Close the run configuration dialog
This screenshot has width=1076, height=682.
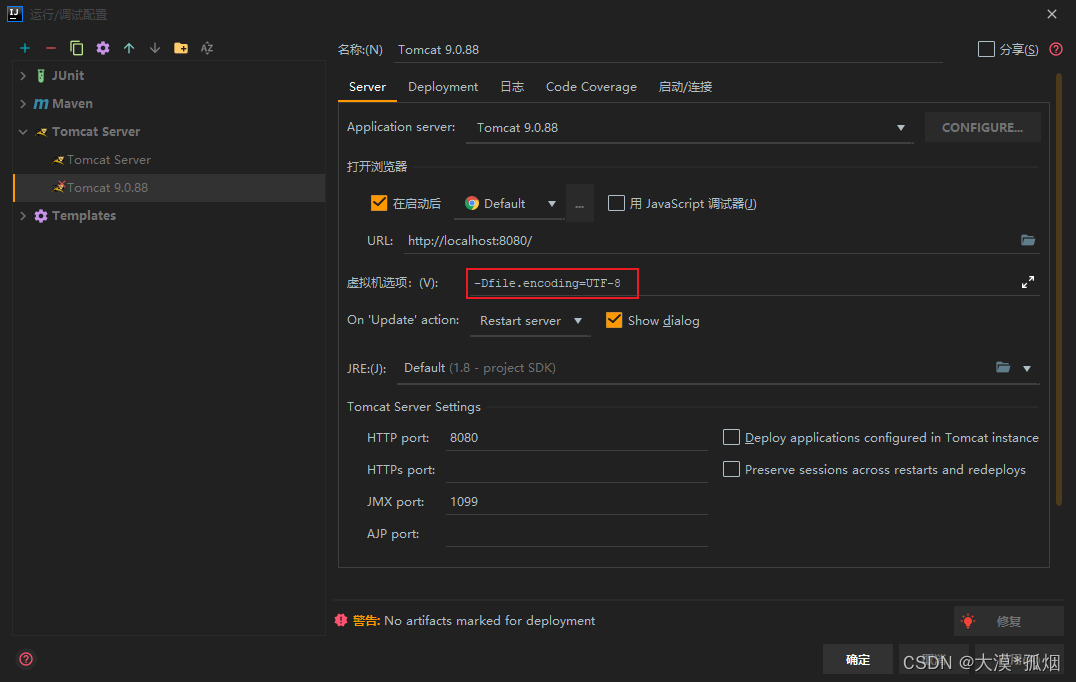(1052, 14)
